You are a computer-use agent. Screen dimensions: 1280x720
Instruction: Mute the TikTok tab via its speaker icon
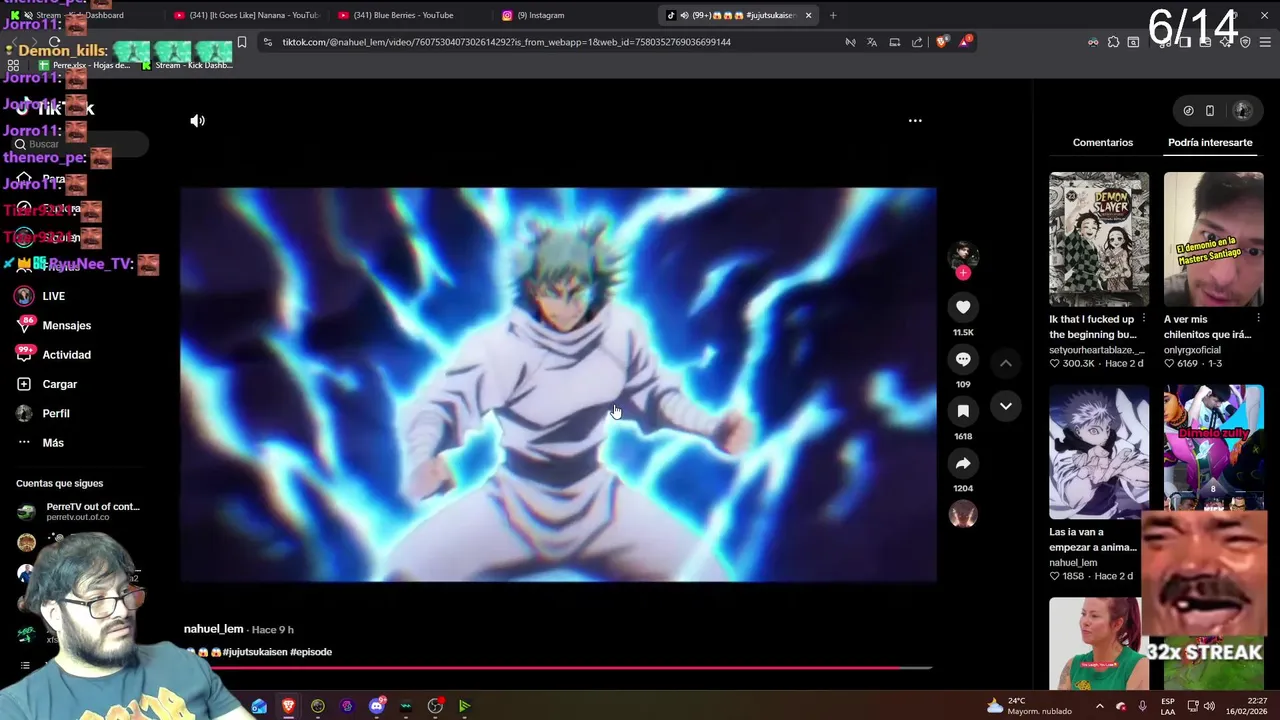click(684, 15)
